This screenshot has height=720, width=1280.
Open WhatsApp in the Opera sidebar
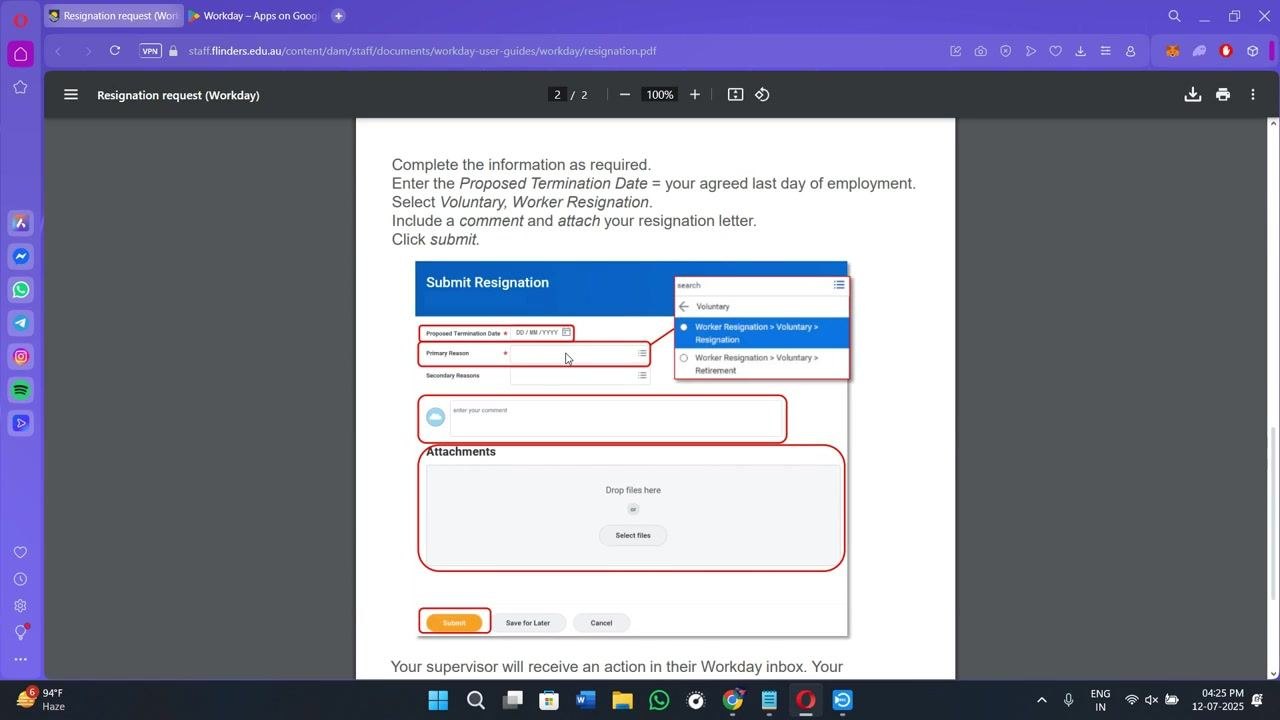[x=20, y=290]
